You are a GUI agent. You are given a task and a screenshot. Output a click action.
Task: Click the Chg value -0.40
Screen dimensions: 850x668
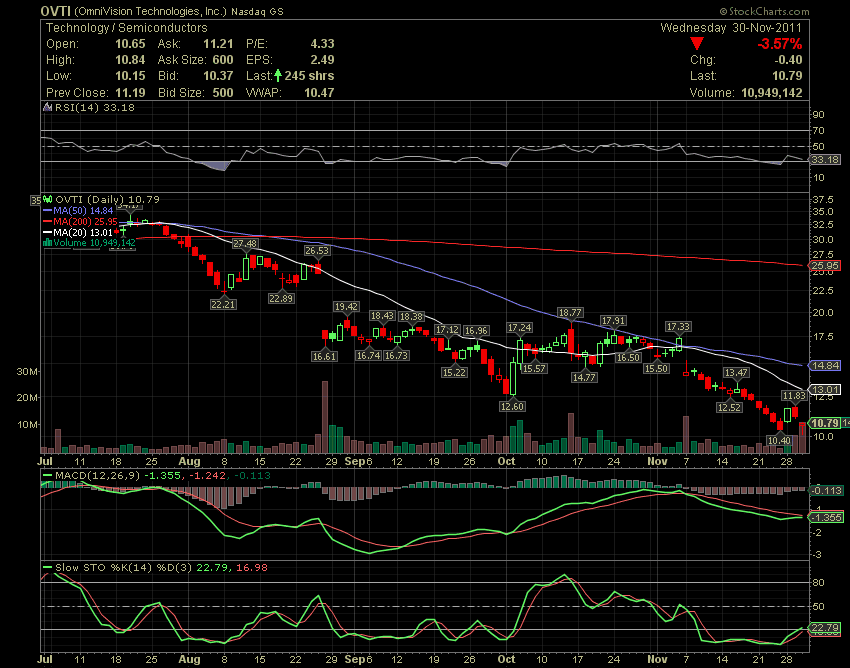(x=788, y=60)
